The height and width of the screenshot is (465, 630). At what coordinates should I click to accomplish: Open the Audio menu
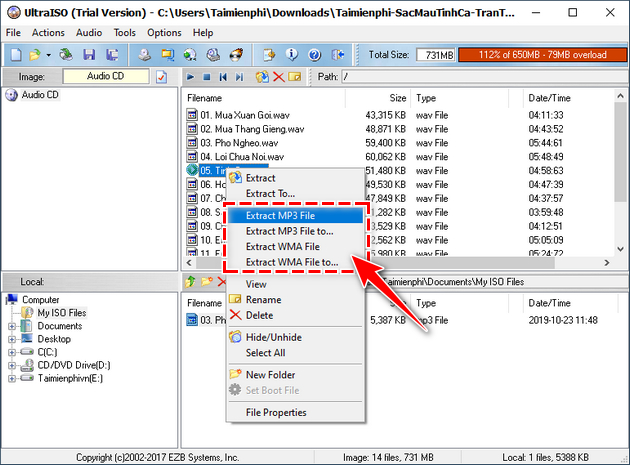[x=89, y=33]
